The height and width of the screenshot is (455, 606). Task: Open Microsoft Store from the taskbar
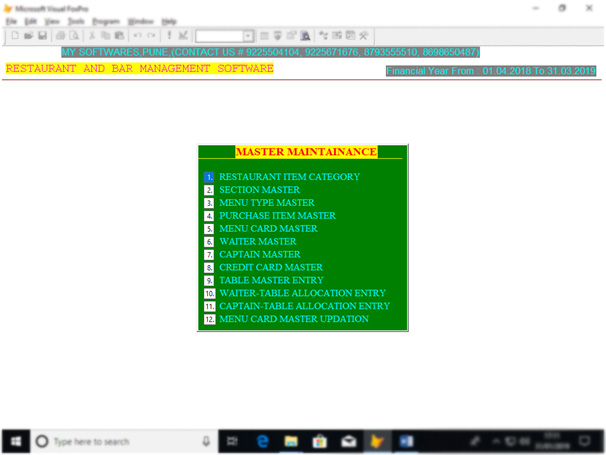[x=320, y=441]
